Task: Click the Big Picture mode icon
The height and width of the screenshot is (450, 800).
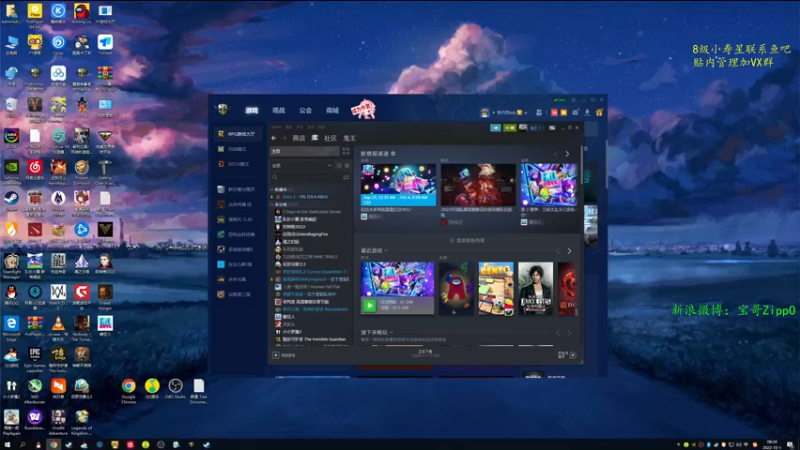Action: pyautogui.click(x=552, y=128)
